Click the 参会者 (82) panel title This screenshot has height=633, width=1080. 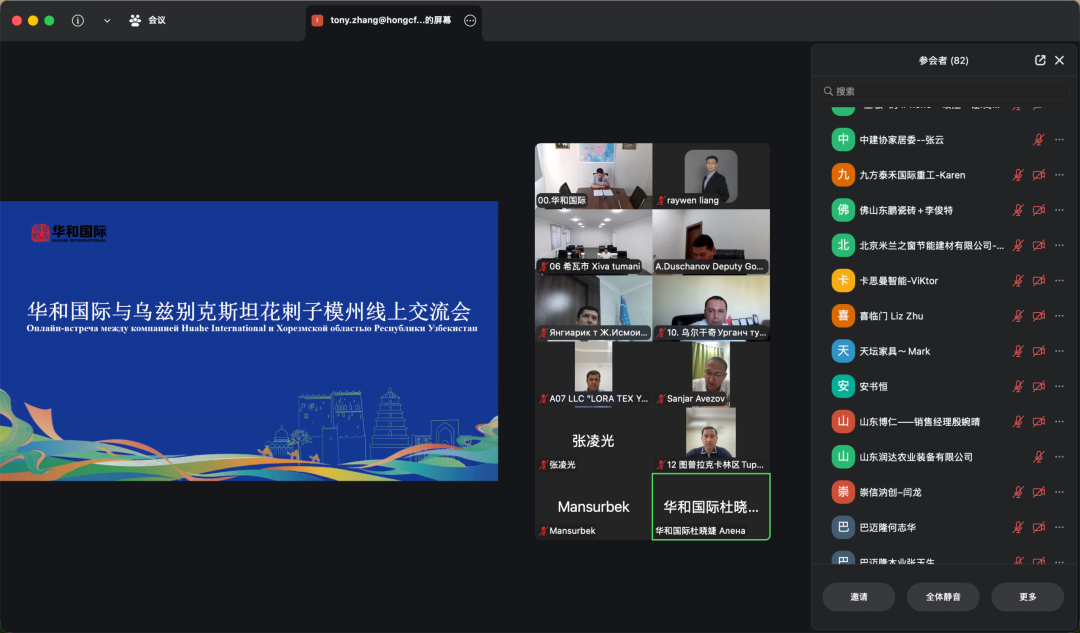(x=943, y=61)
